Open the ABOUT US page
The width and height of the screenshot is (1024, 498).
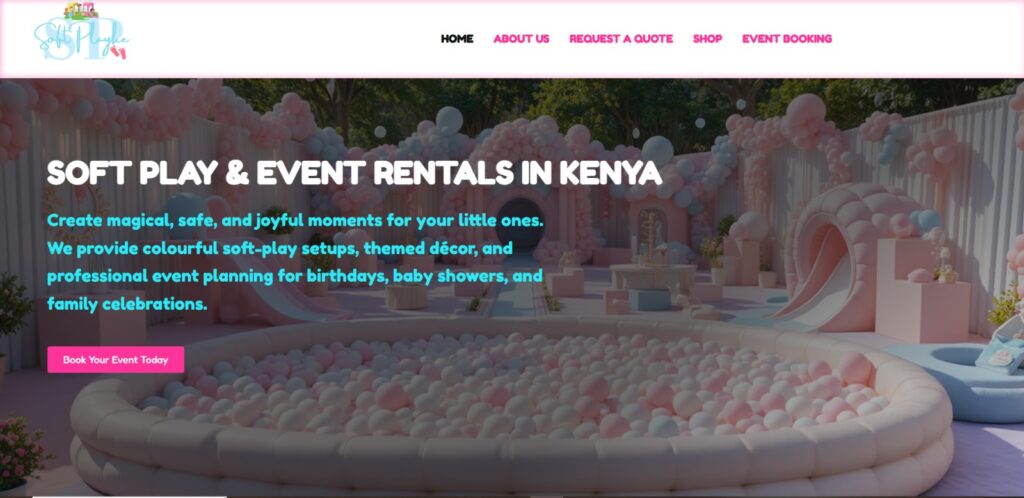tap(521, 39)
